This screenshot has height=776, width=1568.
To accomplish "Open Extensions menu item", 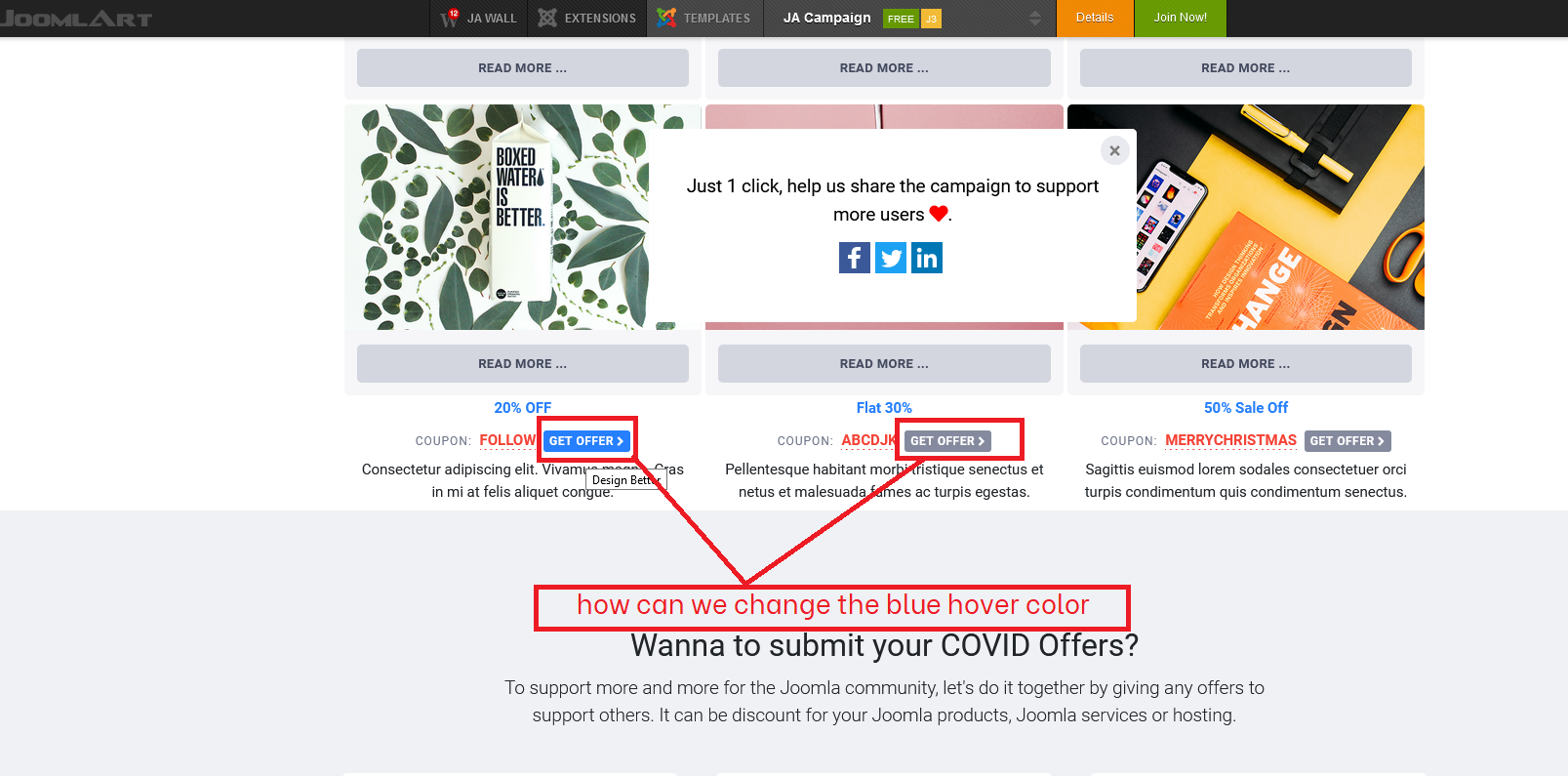I will pyautogui.click(x=587, y=18).
